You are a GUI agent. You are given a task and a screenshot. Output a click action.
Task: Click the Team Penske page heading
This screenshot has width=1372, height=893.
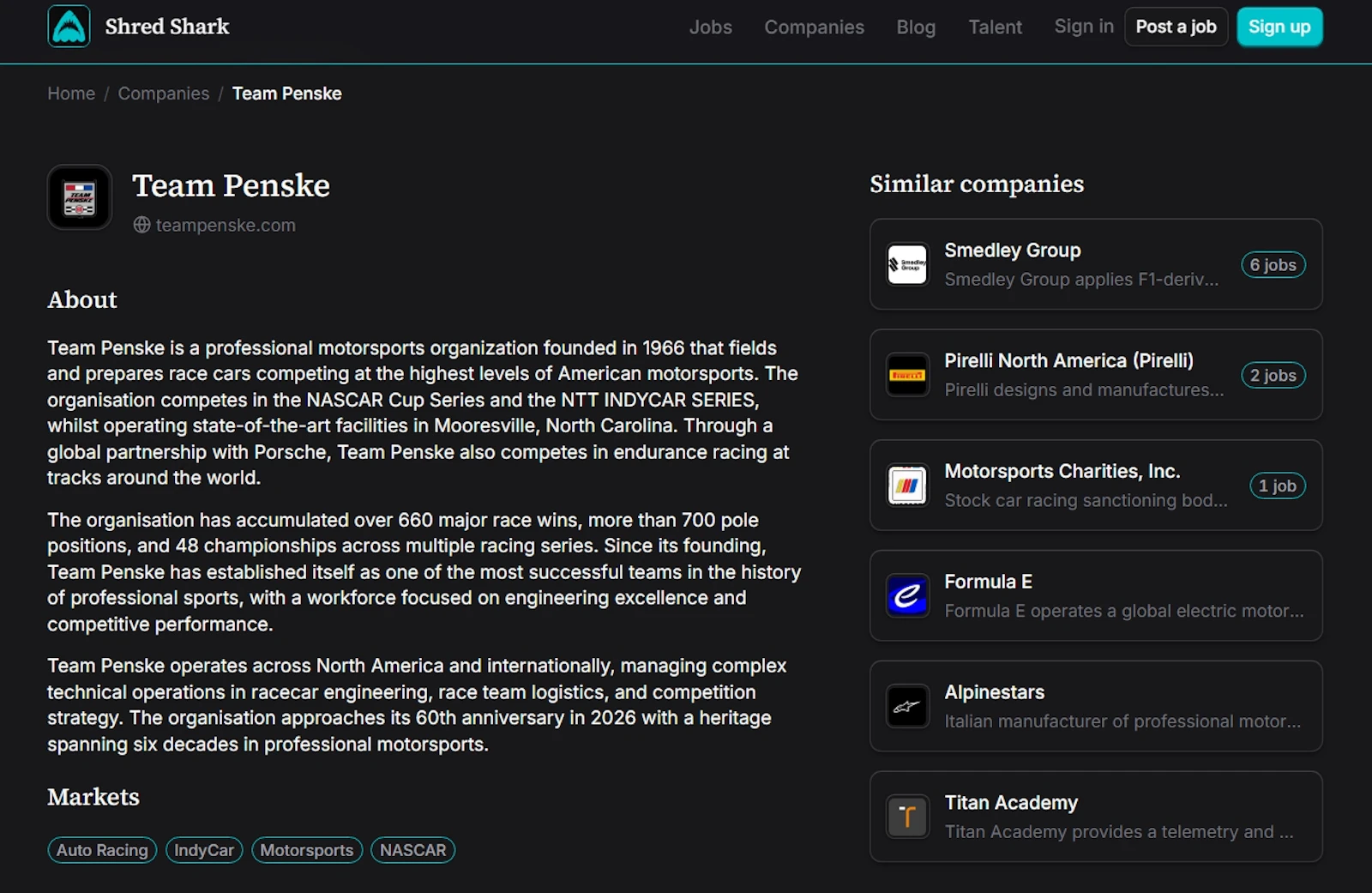click(231, 185)
